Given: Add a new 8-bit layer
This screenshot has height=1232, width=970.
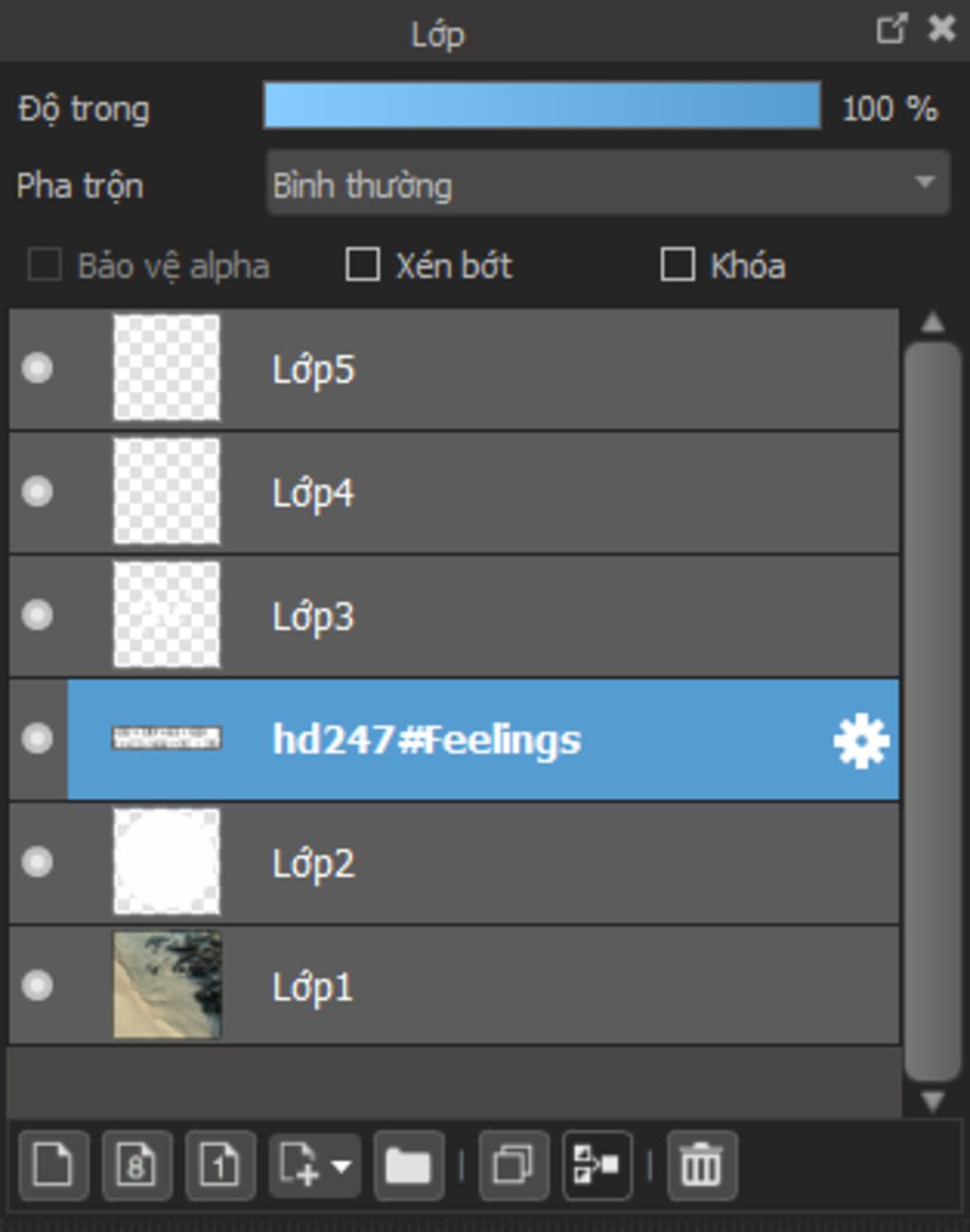Looking at the screenshot, I should (136, 1165).
